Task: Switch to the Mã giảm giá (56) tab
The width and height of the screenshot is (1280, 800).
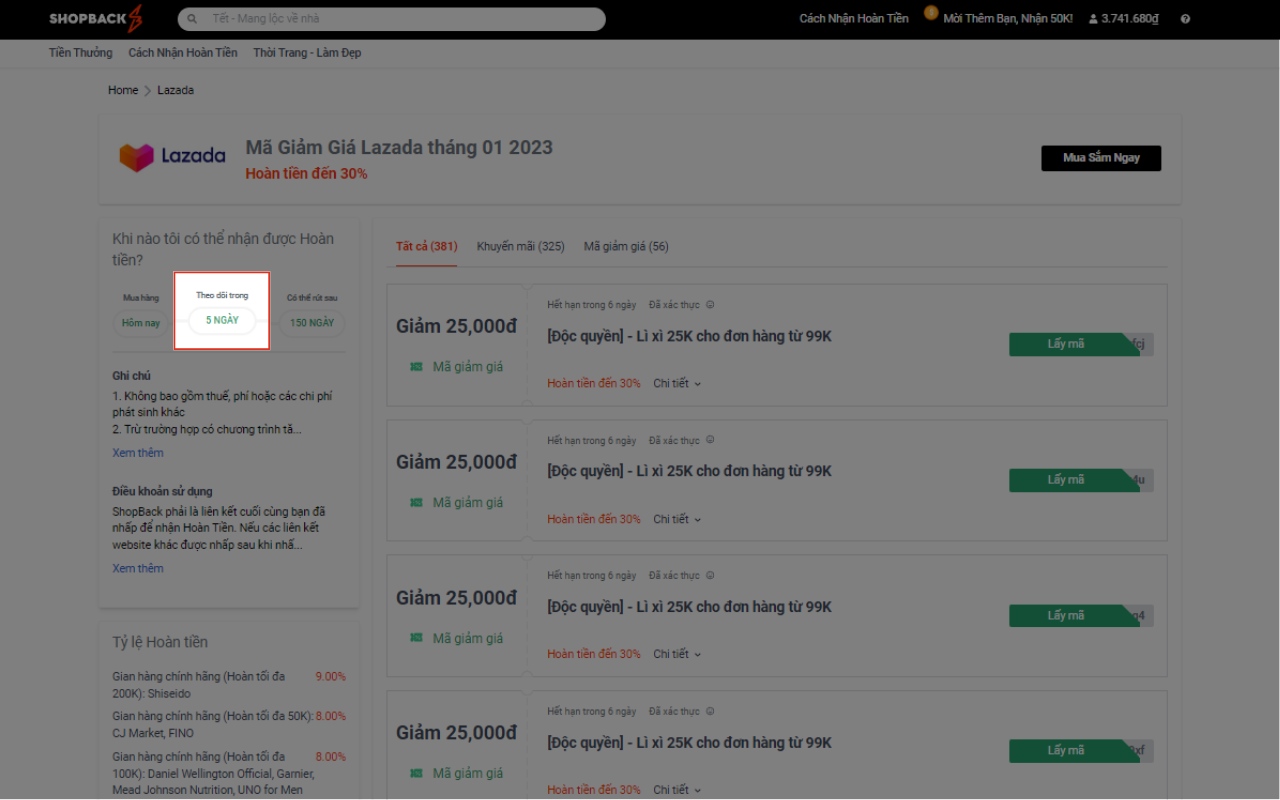Action: [626, 247]
